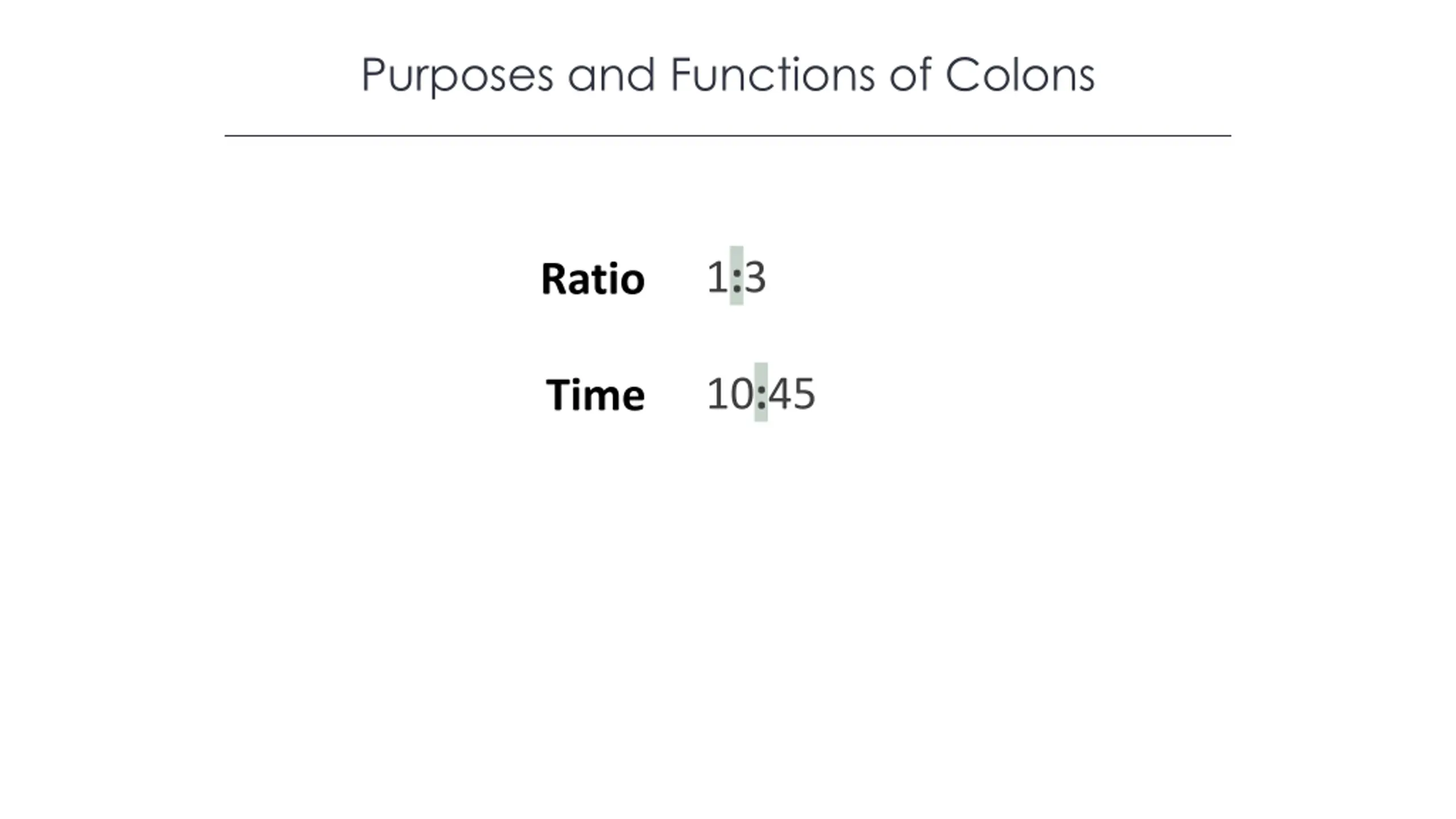Image resolution: width=1456 pixels, height=819 pixels.
Task: Click the digit 3 in the ratio example
Action: point(755,277)
